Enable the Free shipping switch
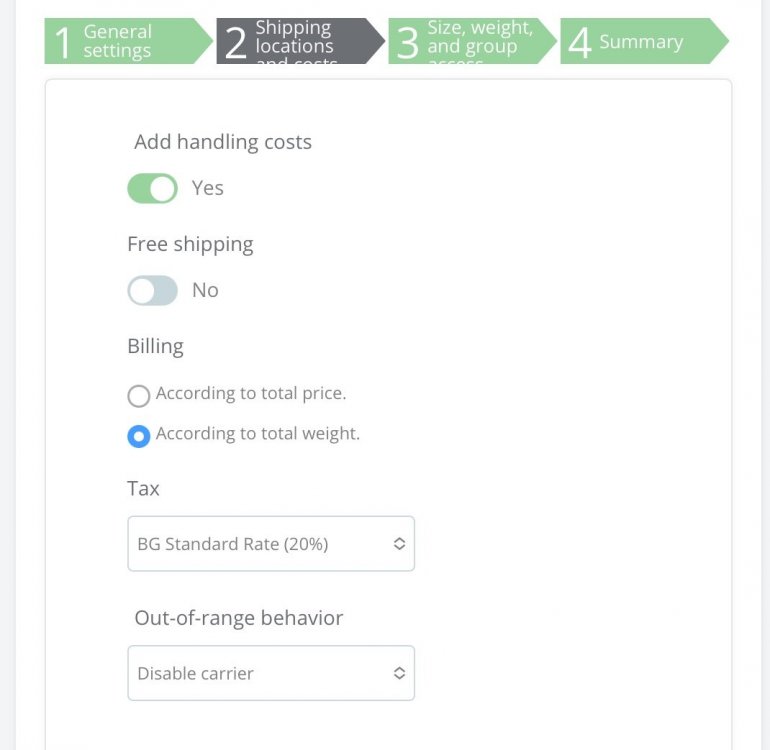 (152, 290)
